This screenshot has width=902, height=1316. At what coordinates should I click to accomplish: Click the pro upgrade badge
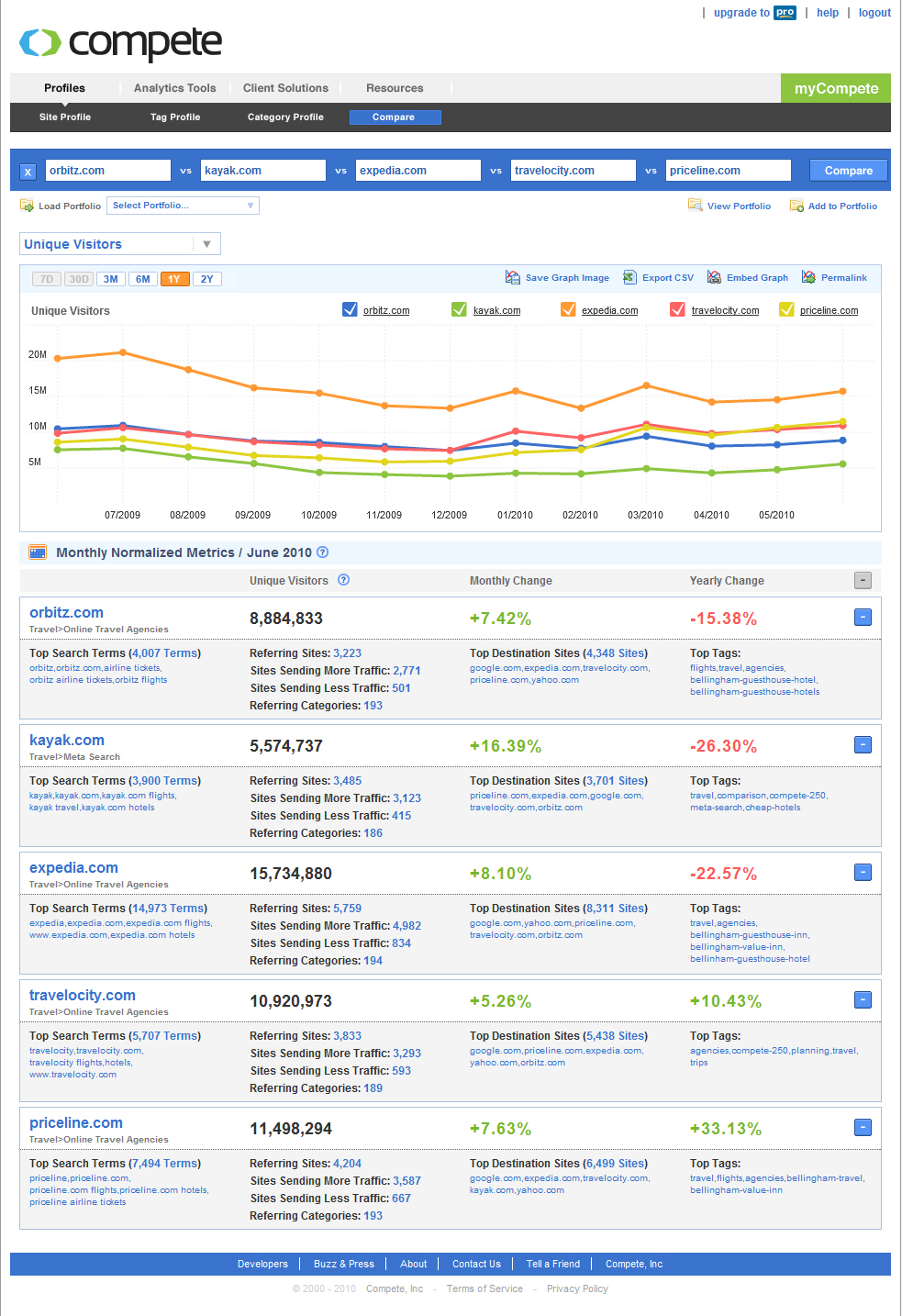click(785, 13)
